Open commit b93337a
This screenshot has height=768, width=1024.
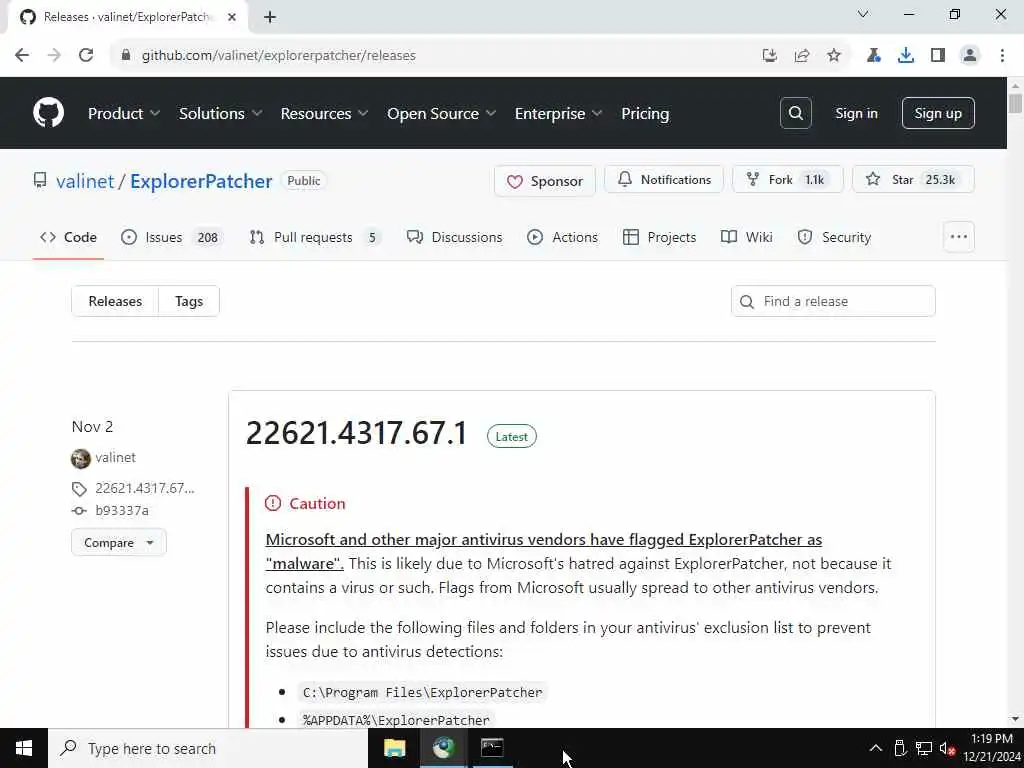click(121, 510)
